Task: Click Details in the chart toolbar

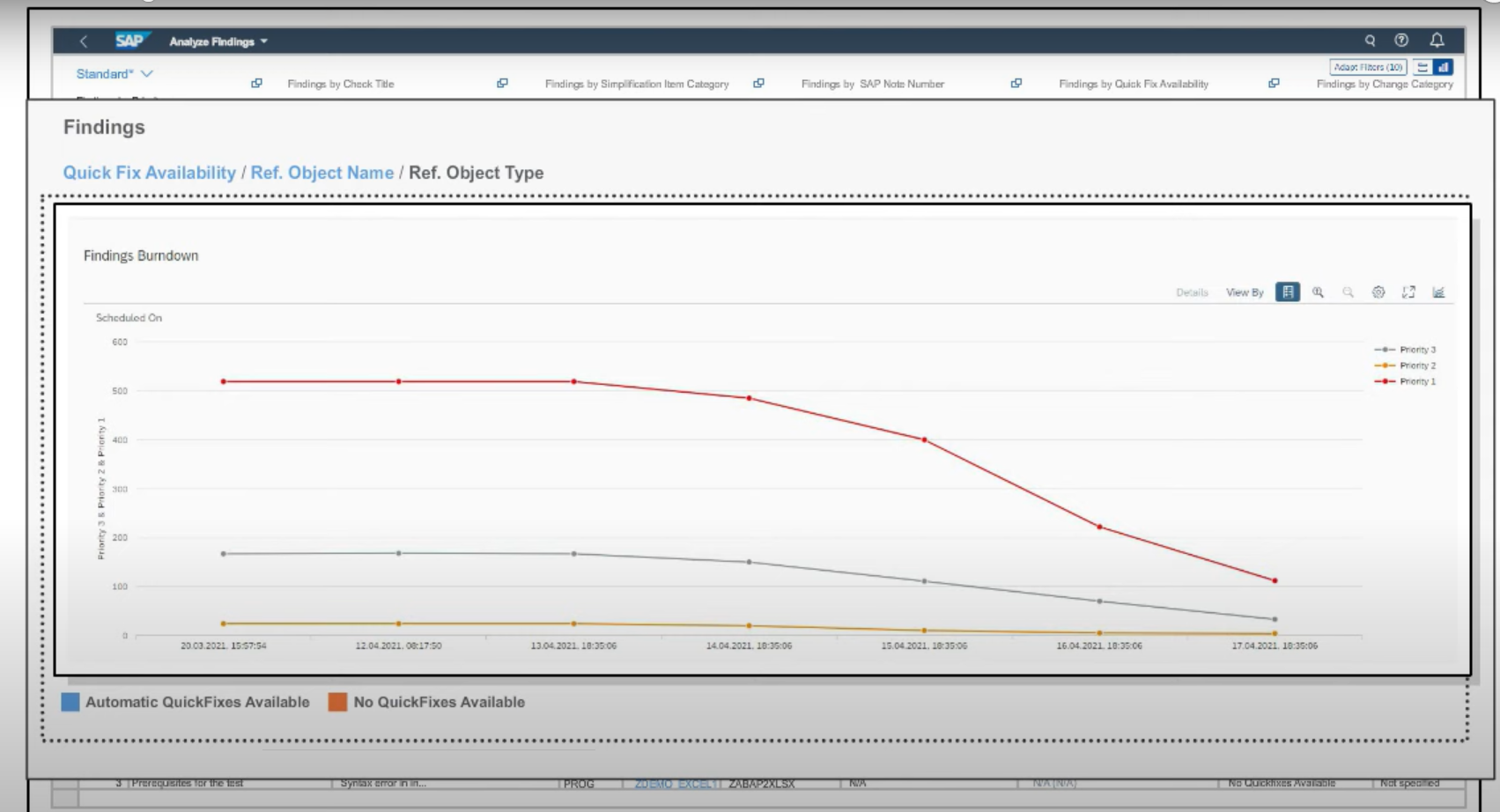Action: [1193, 292]
